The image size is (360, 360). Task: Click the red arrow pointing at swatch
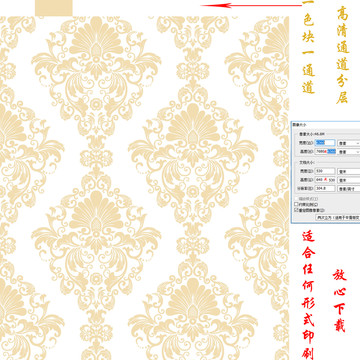[252, 5]
